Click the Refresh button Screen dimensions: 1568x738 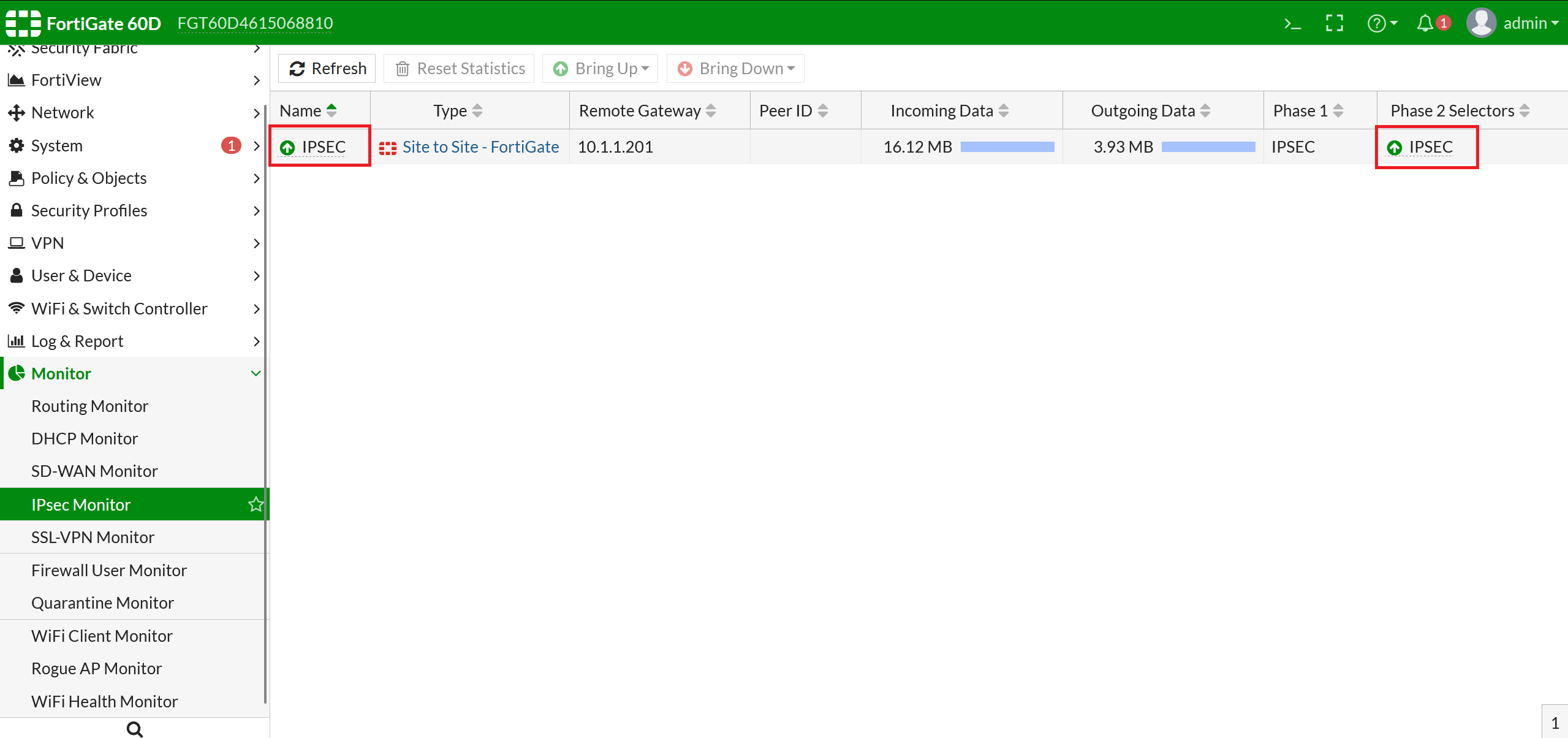point(327,68)
